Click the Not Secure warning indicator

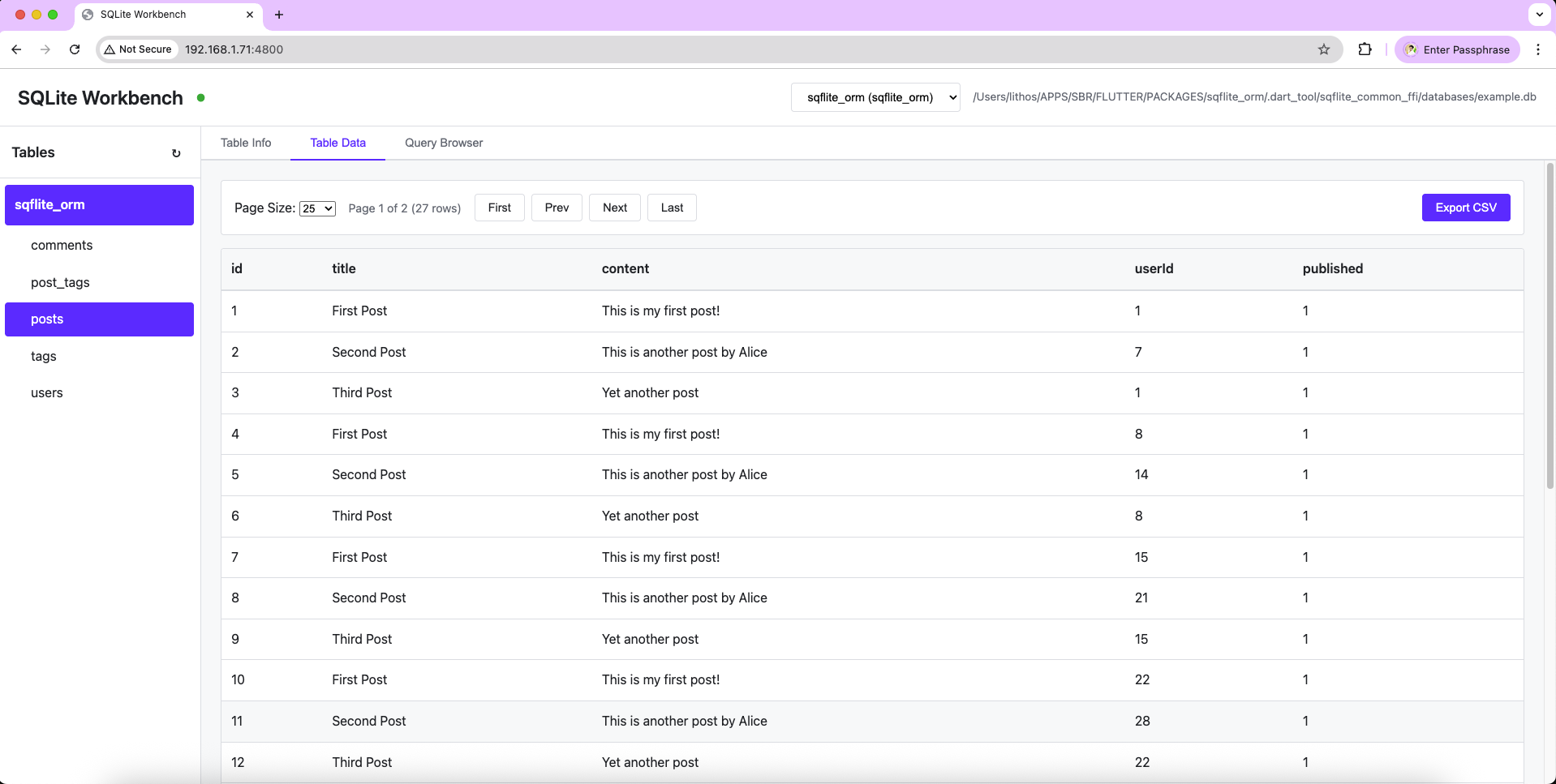coord(138,49)
